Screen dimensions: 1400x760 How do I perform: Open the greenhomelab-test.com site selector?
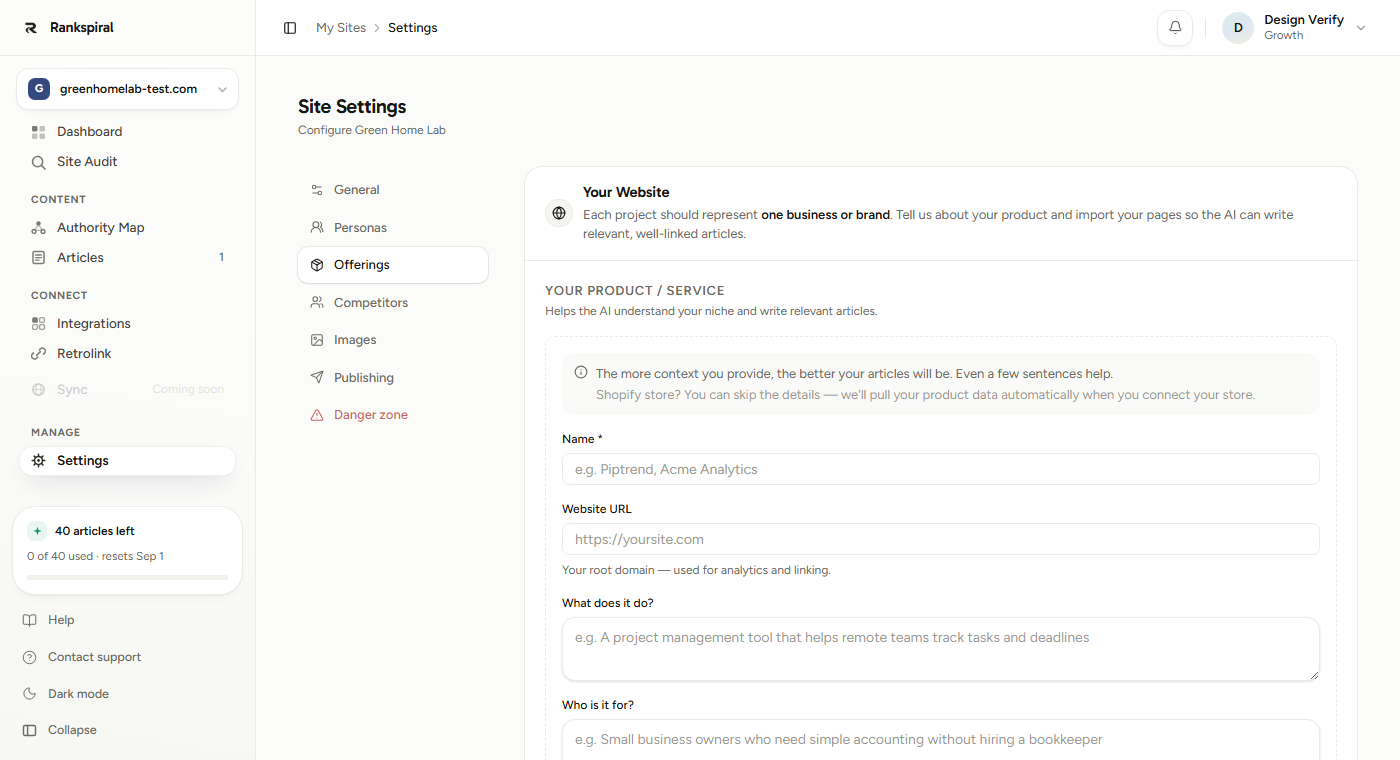click(x=127, y=89)
